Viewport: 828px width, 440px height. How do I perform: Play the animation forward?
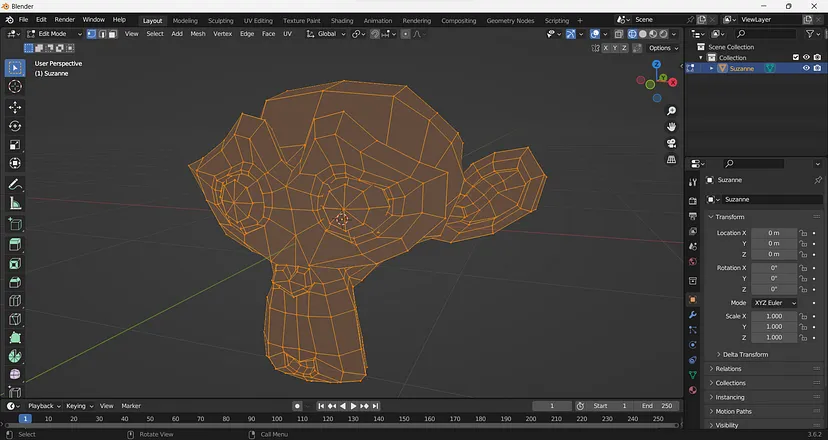tap(353, 406)
